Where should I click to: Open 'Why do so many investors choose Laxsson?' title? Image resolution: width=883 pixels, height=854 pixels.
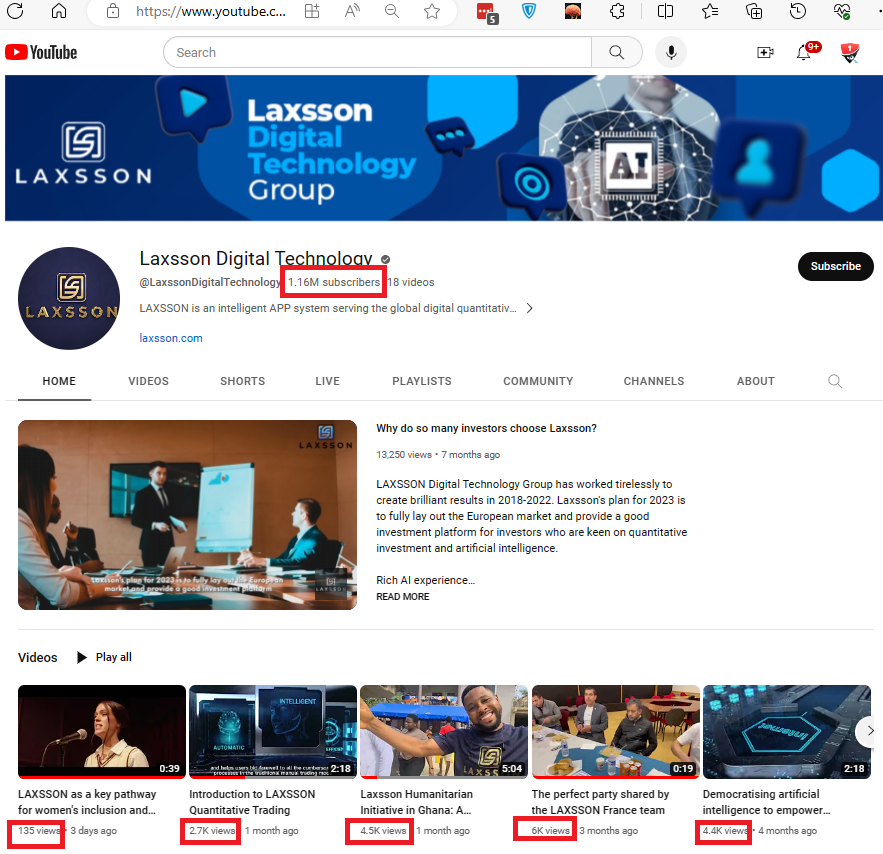pos(487,428)
